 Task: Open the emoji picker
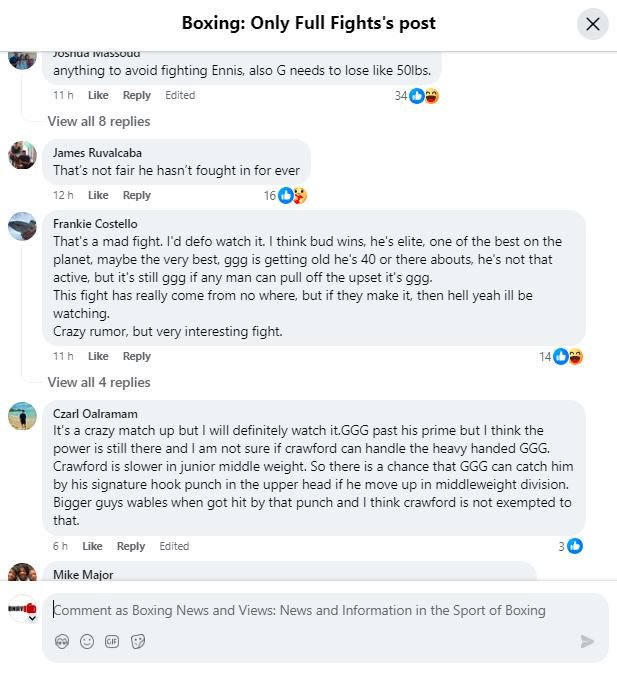coord(87,641)
